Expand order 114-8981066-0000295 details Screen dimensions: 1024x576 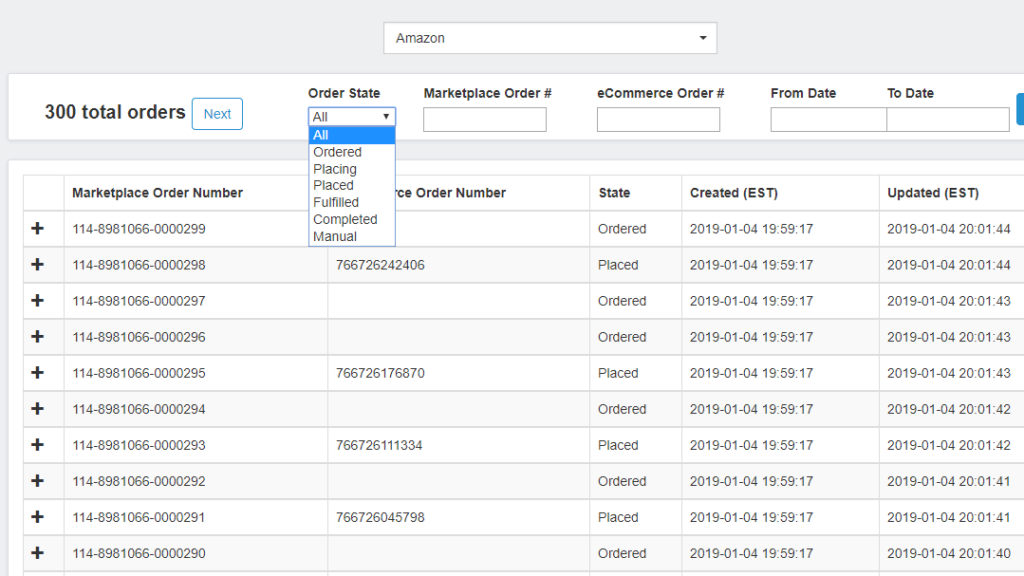[40, 372]
